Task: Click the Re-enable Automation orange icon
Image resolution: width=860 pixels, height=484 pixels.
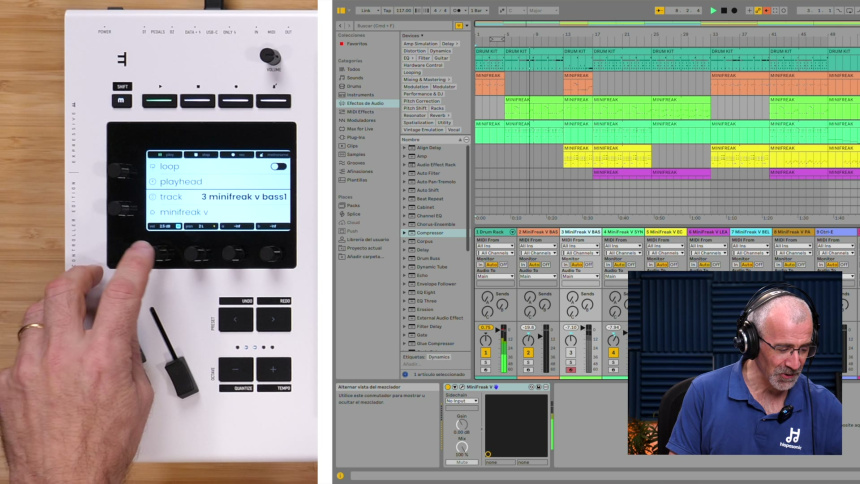Action: (767, 10)
